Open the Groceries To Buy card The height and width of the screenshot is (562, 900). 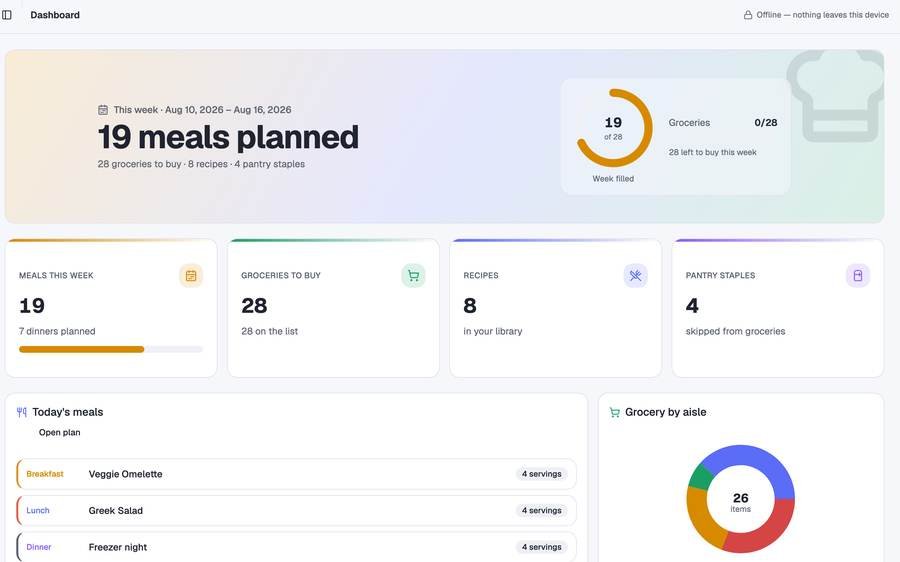333,308
